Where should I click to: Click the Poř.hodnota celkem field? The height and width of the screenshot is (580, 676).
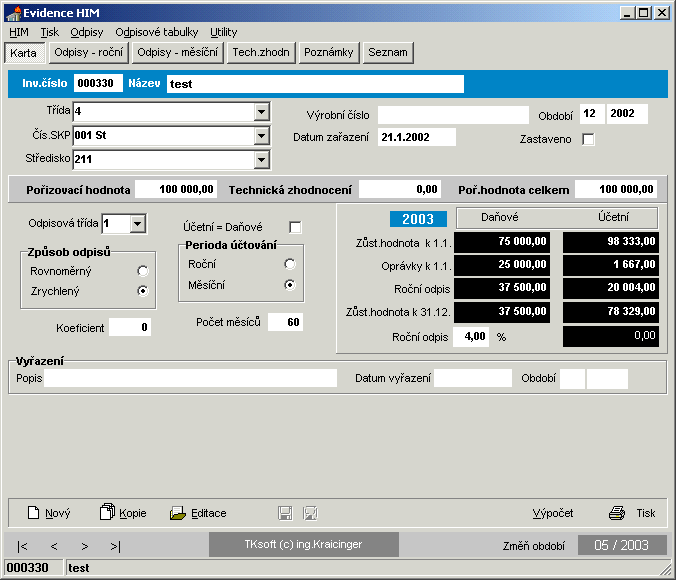(x=616, y=189)
